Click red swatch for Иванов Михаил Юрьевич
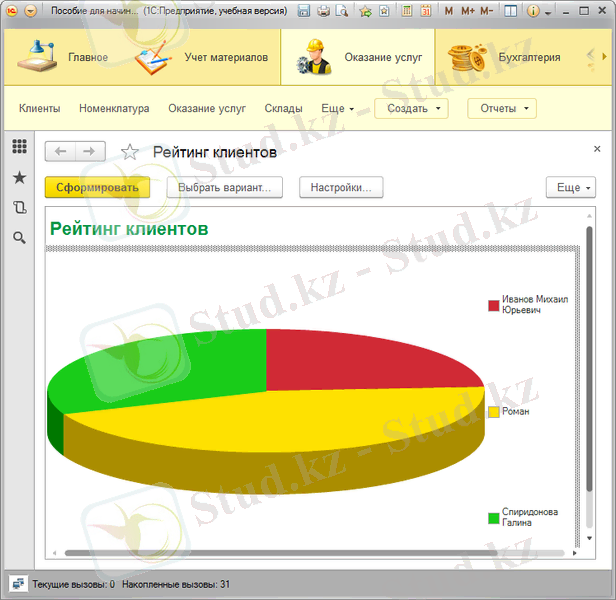 493,306
